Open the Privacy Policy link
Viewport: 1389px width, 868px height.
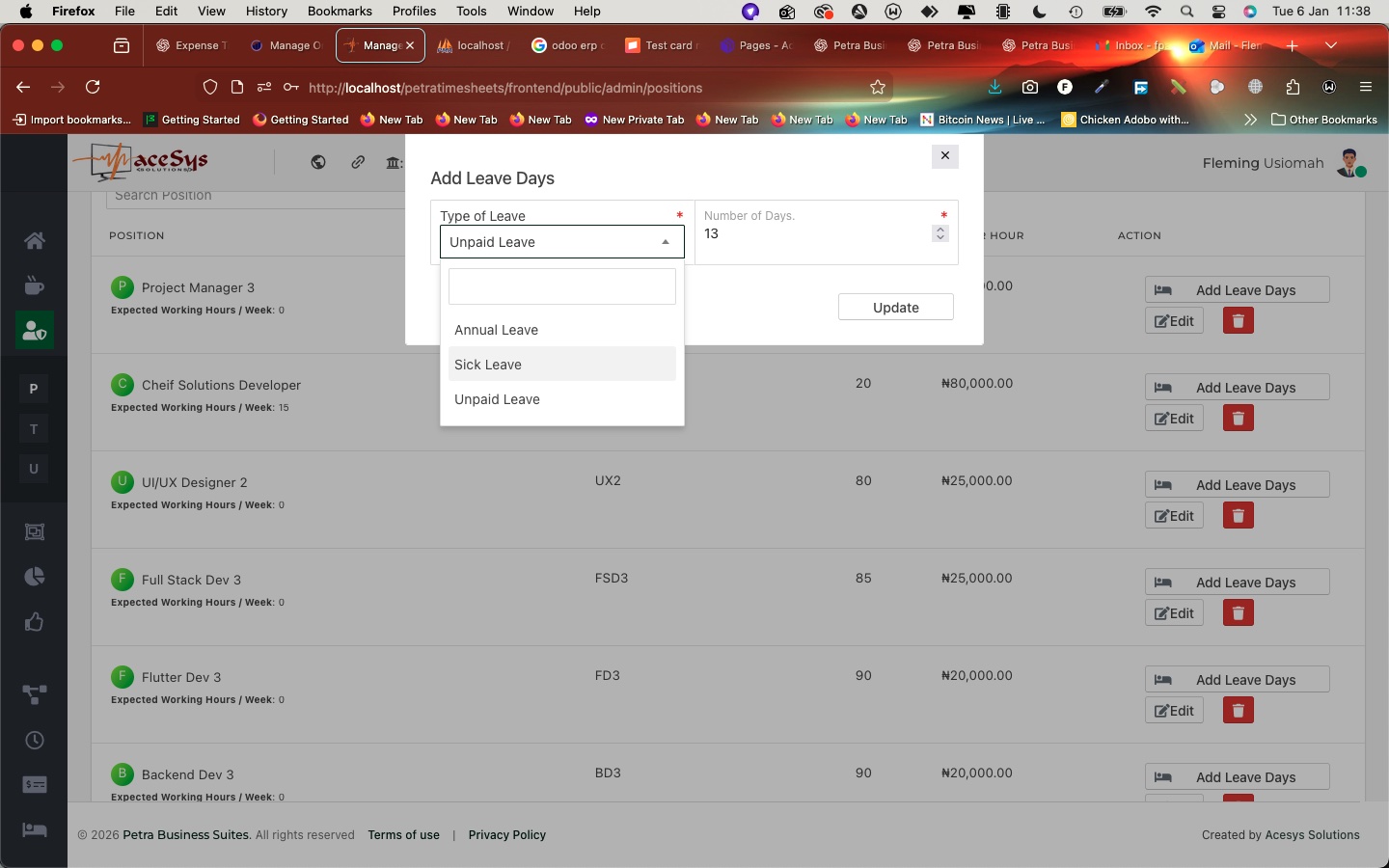point(507,835)
